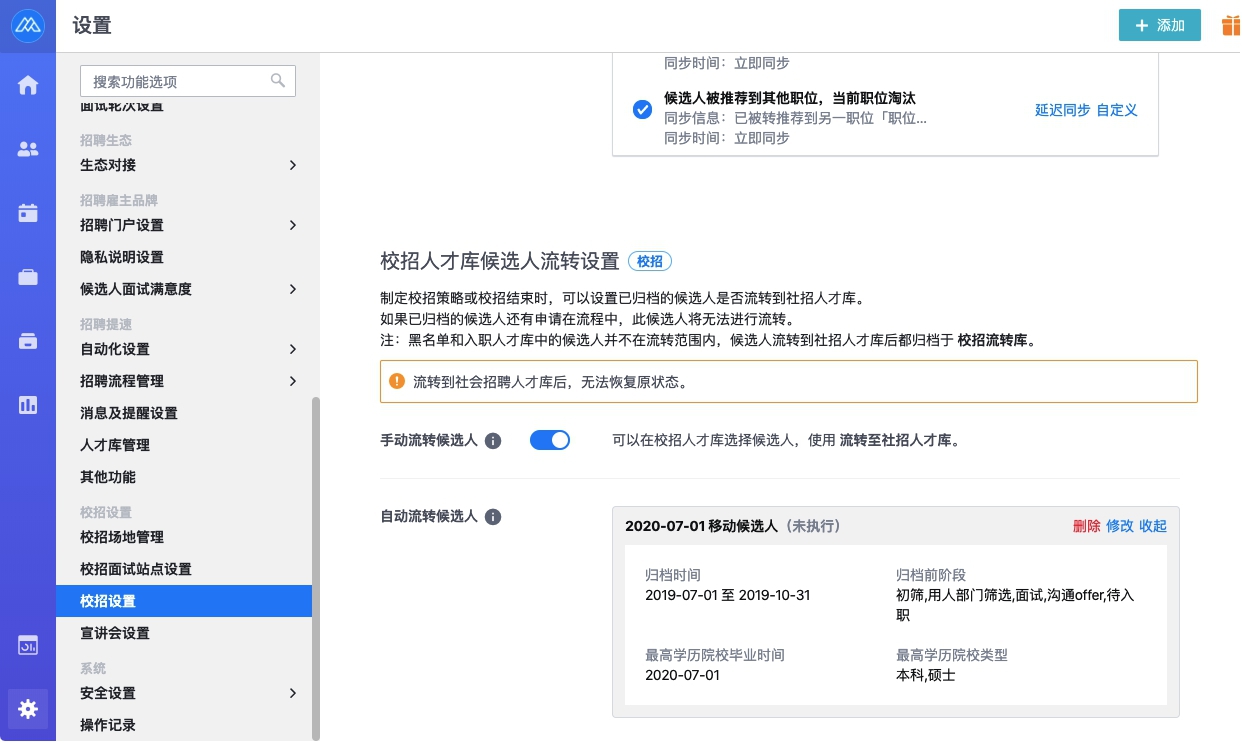This screenshot has width=1242, height=743.
Task: Click 收起 to collapse the rule
Action: pyautogui.click(x=1153, y=526)
